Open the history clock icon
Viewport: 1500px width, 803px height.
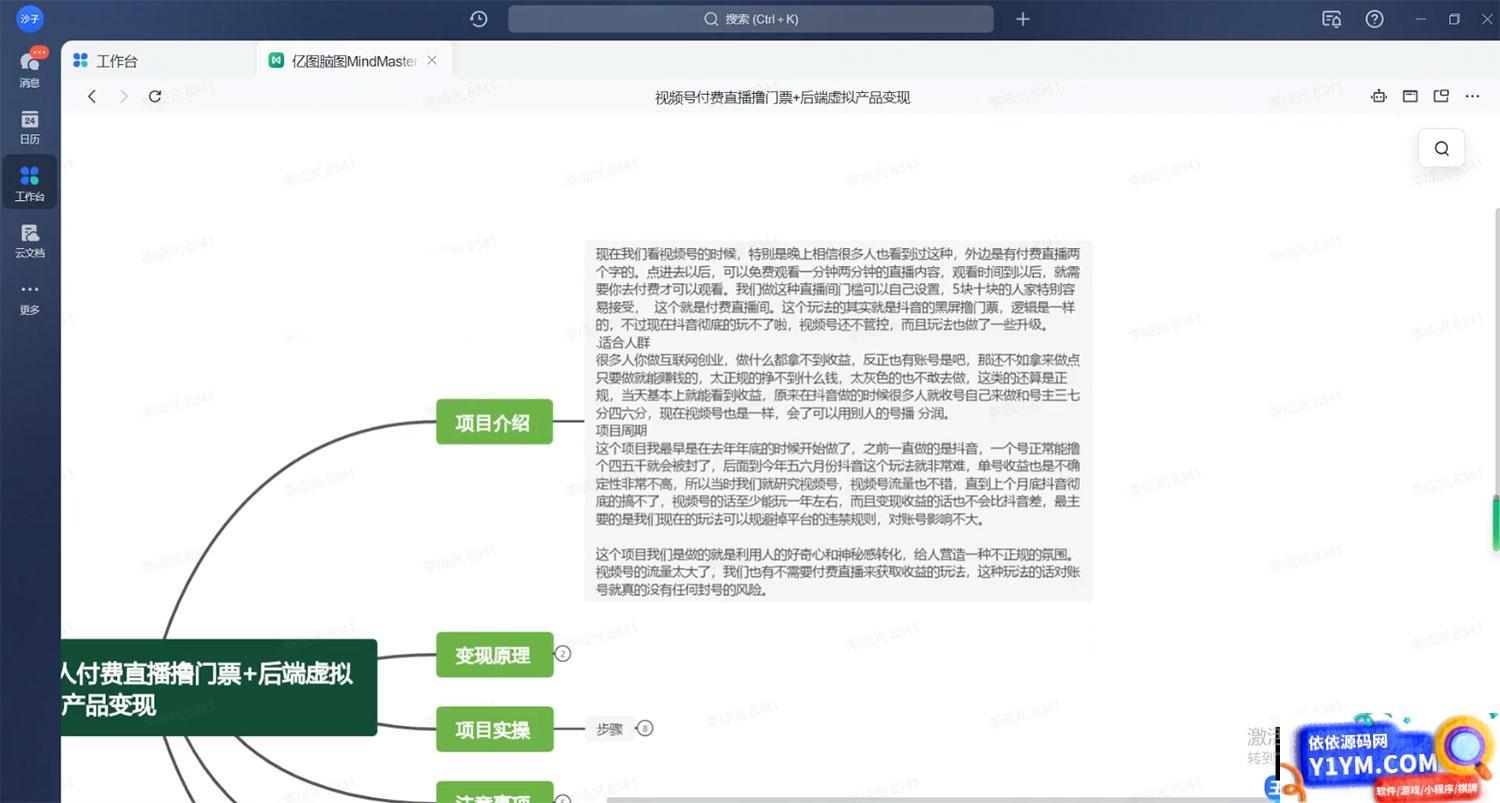(x=479, y=19)
